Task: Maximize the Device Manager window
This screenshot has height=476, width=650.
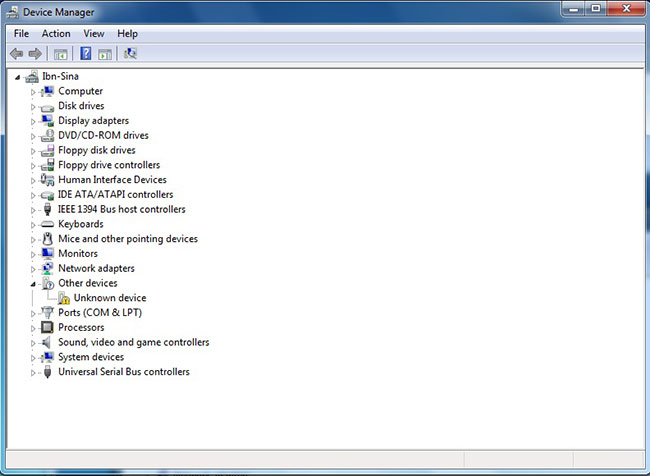Action: coord(596,9)
